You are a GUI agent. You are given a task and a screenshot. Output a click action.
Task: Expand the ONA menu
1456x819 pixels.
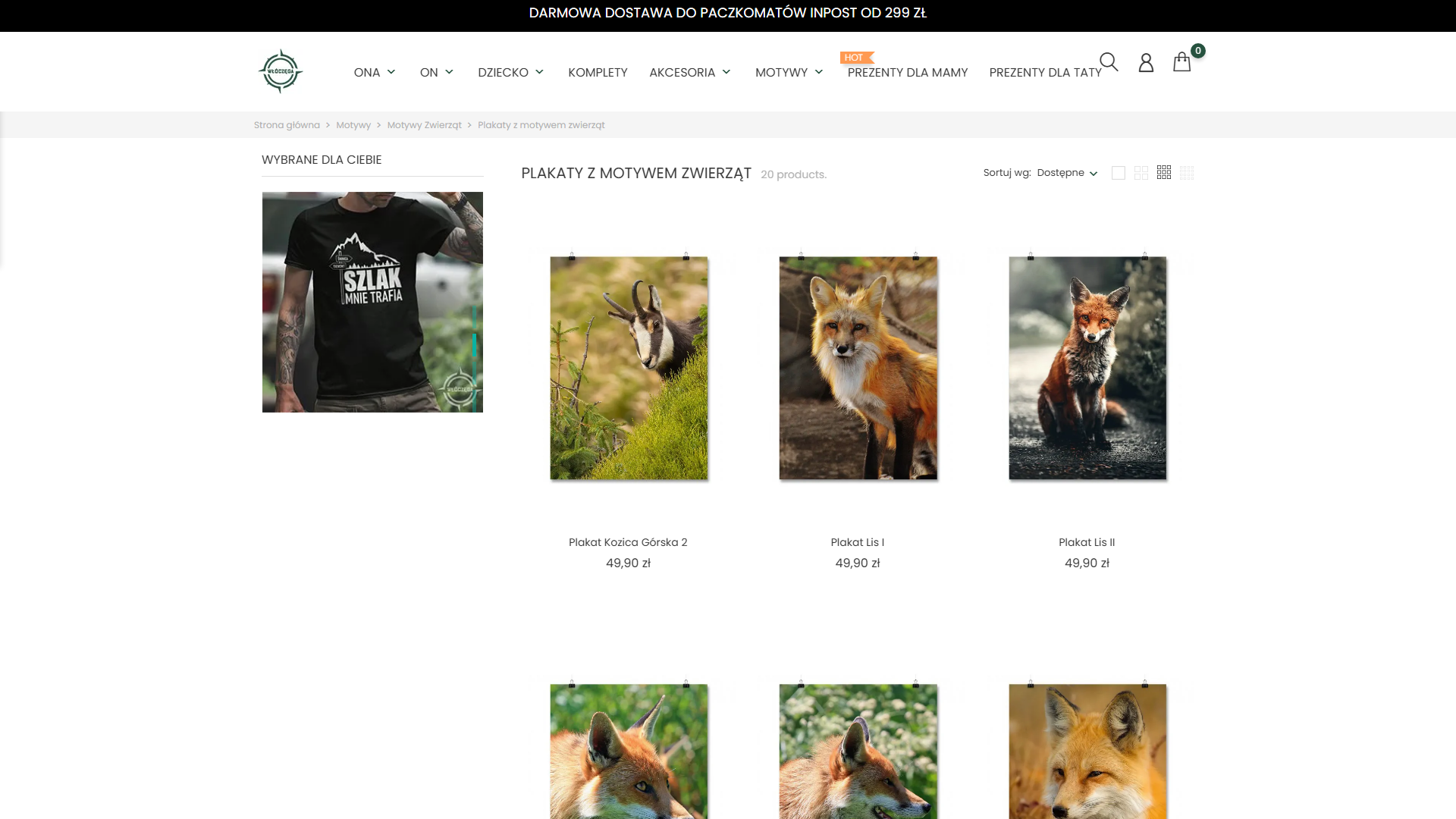[x=375, y=72]
